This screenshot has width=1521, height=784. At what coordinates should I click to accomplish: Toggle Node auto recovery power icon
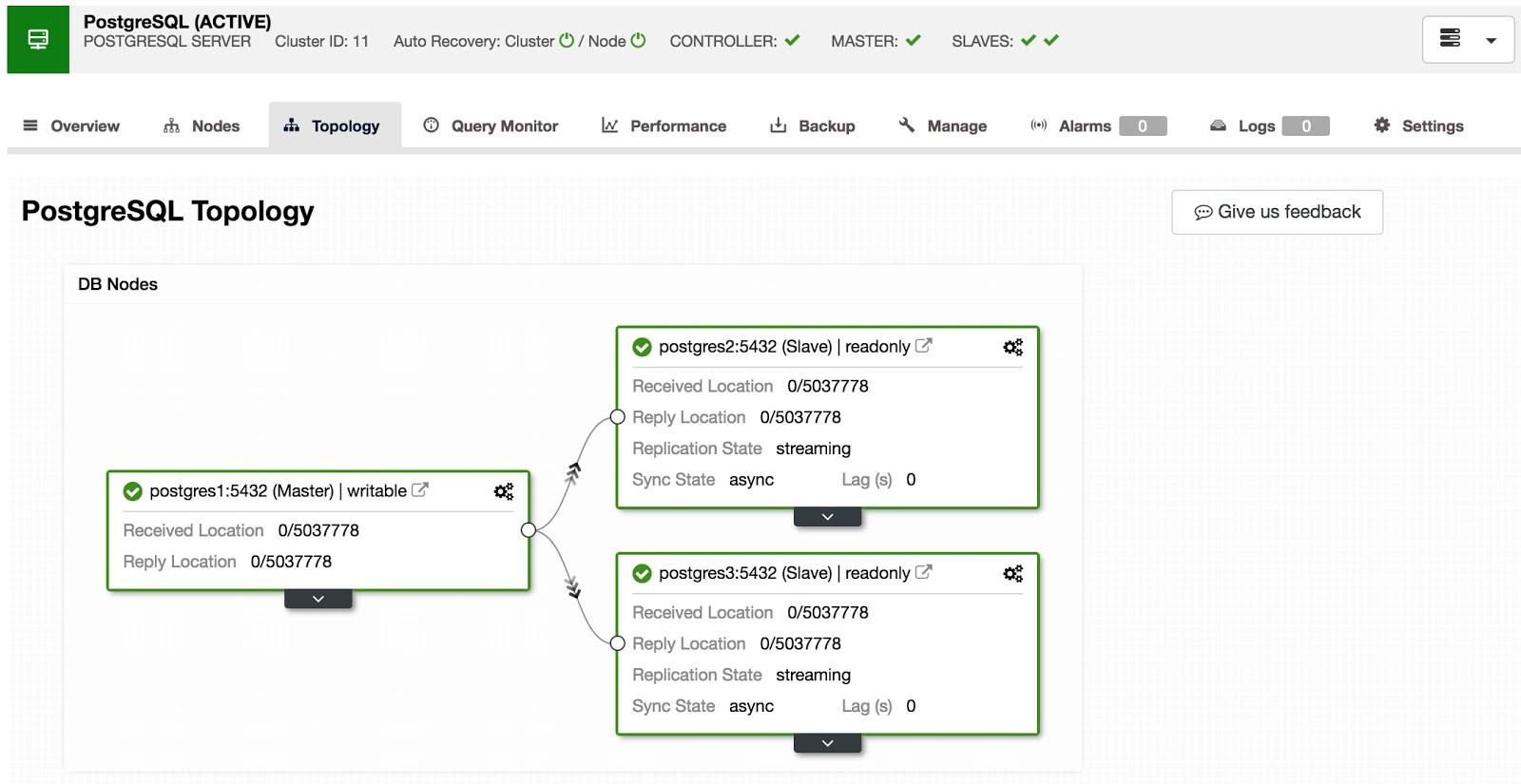[x=638, y=40]
